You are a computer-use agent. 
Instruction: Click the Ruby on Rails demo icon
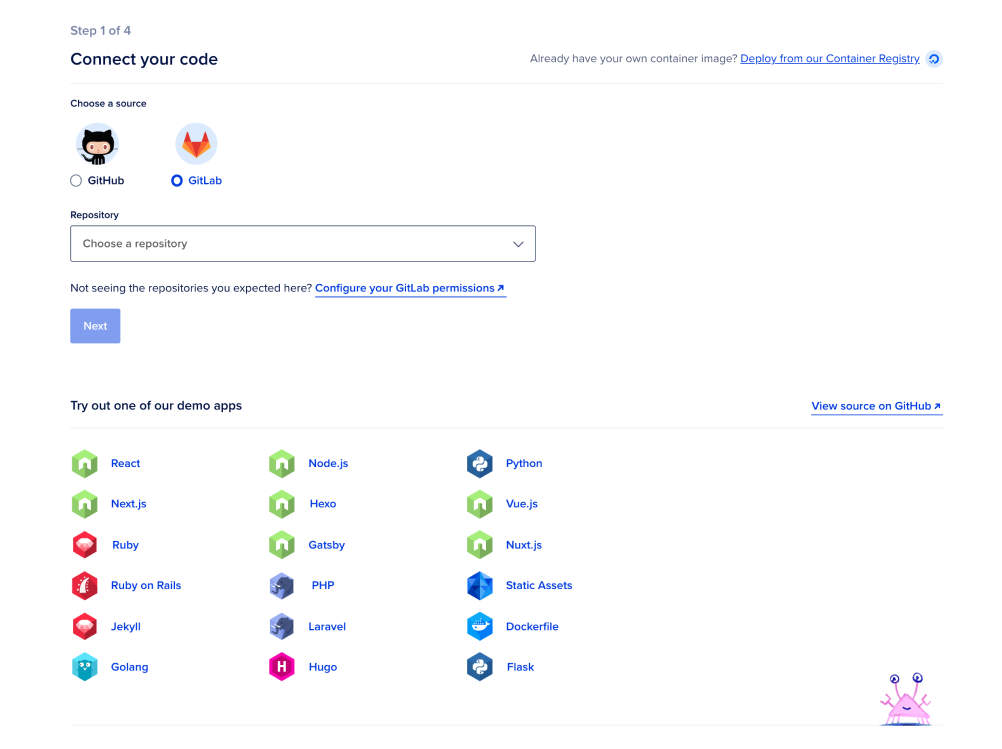[x=84, y=586]
